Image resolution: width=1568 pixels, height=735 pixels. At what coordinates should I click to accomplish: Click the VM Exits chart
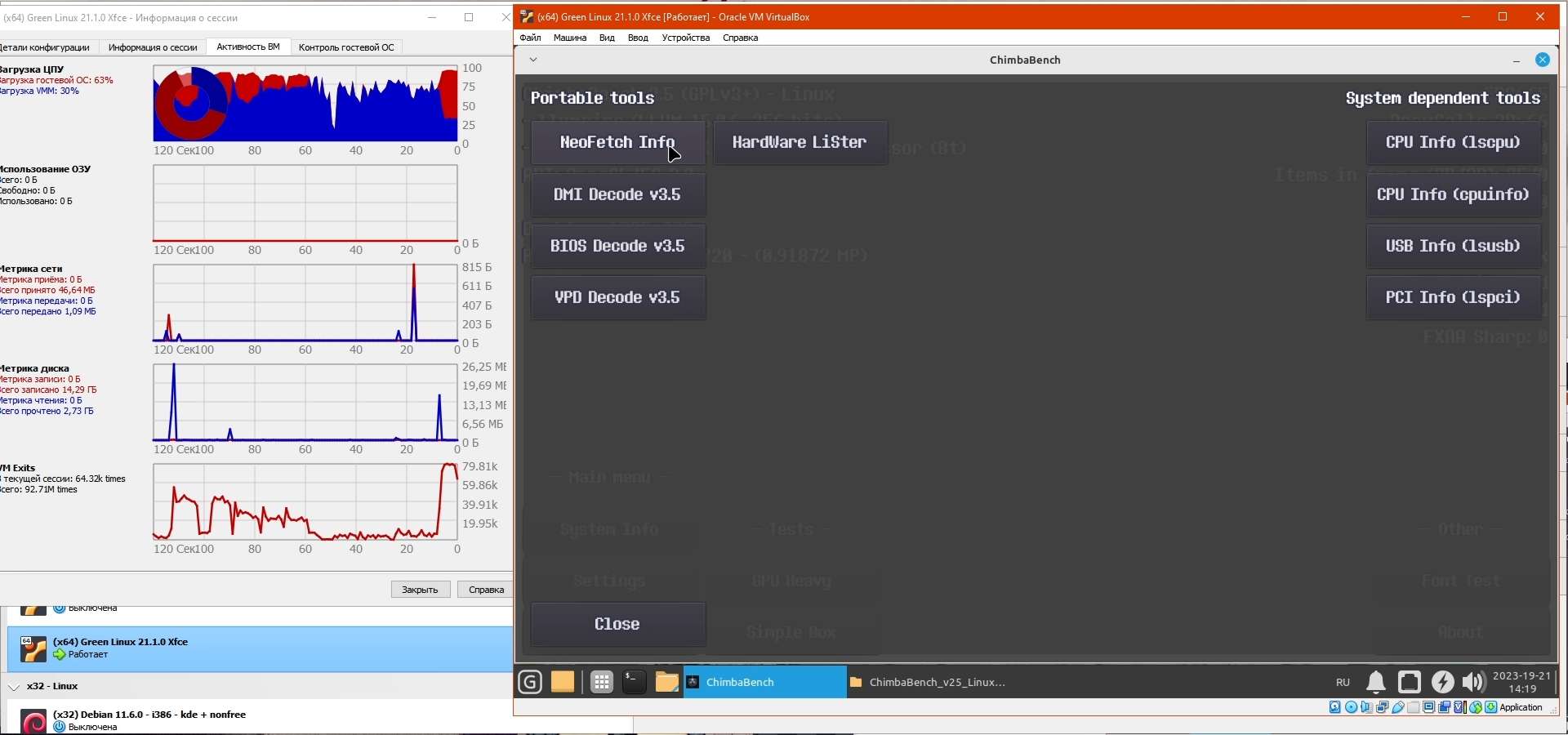tap(305, 502)
